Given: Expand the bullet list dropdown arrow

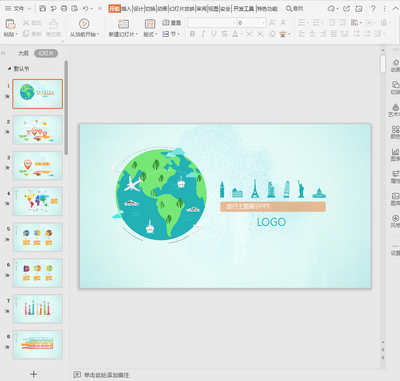Looking at the screenshot, I should coord(308,23).
